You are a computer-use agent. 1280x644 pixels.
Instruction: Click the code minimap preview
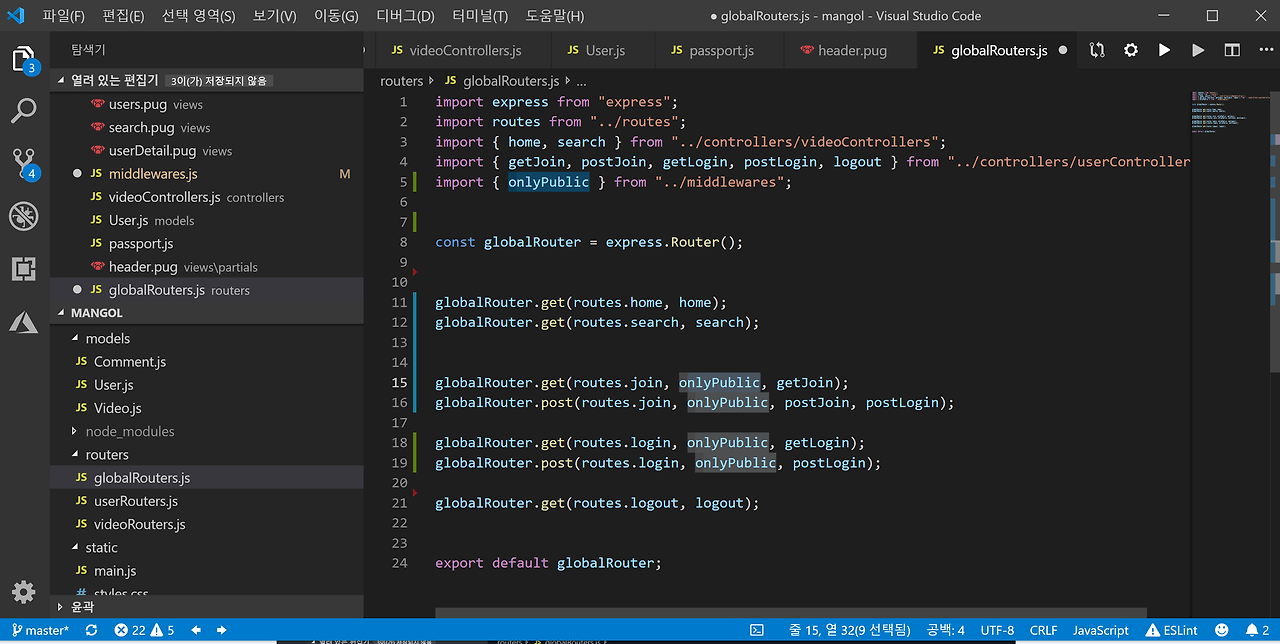tap(1229, 110)
